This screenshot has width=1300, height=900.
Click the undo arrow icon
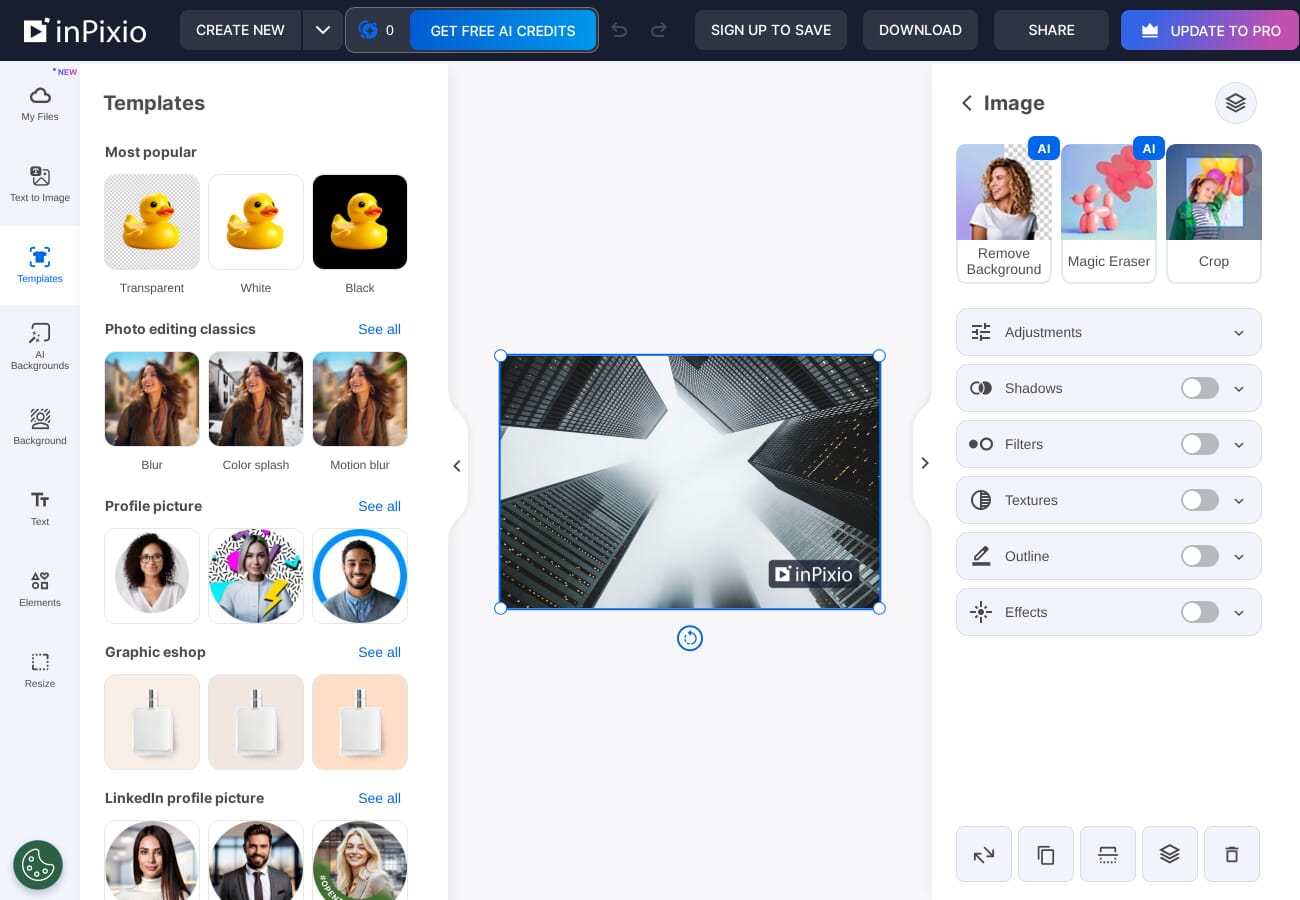[619, 30]
